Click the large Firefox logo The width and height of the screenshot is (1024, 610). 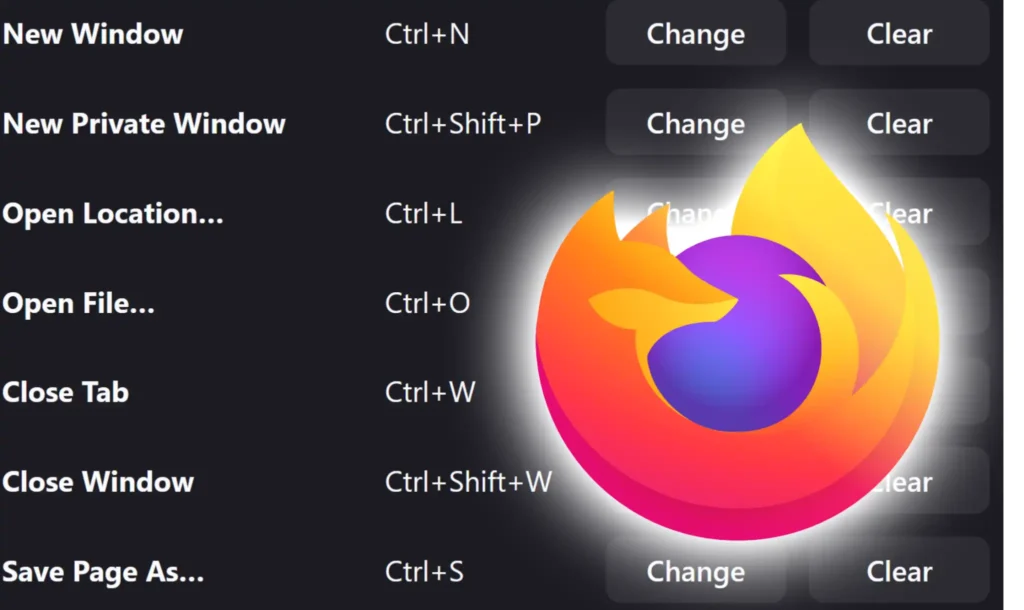tap(738, 333)
